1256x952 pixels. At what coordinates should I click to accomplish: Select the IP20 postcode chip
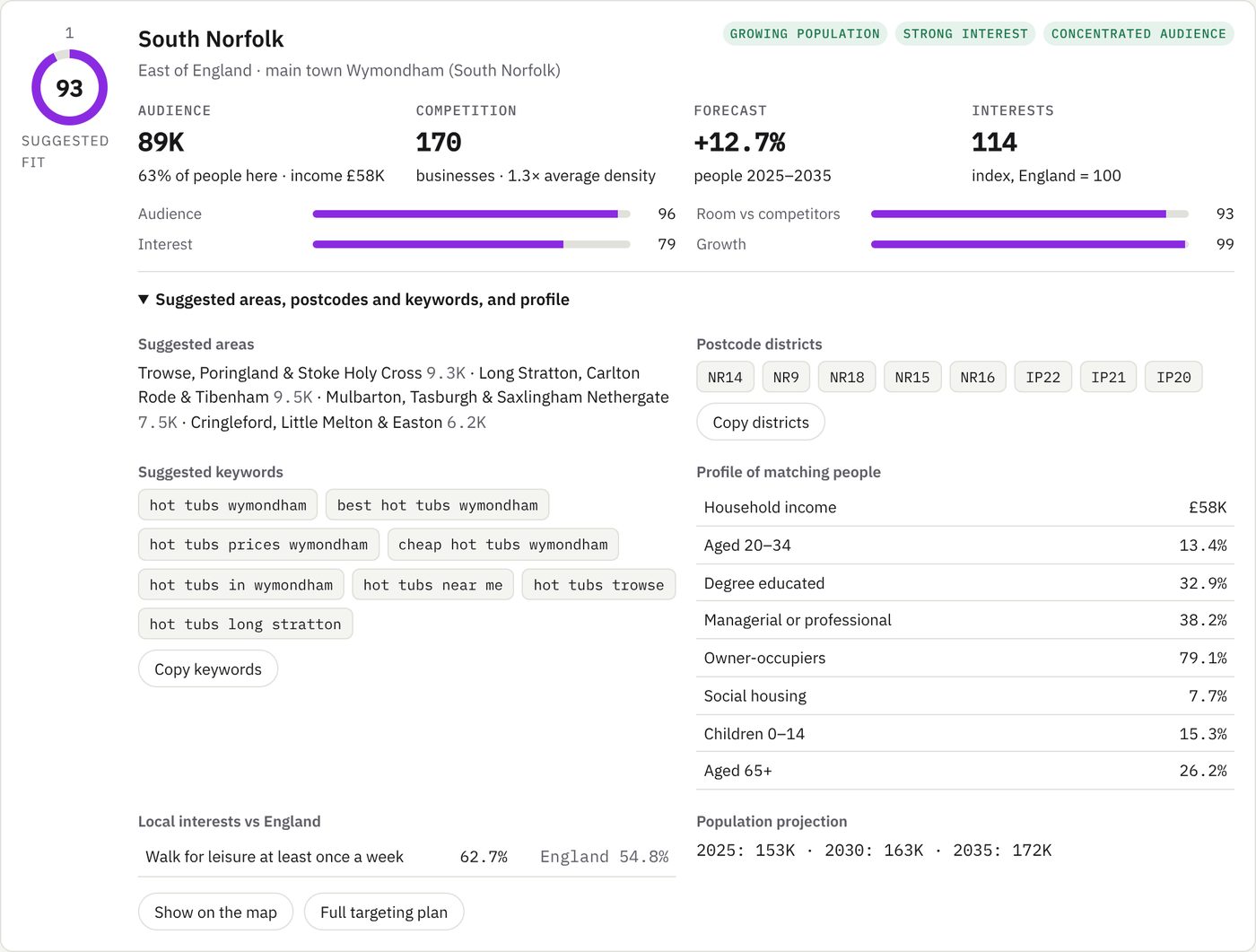click(x=1173, y=378)
